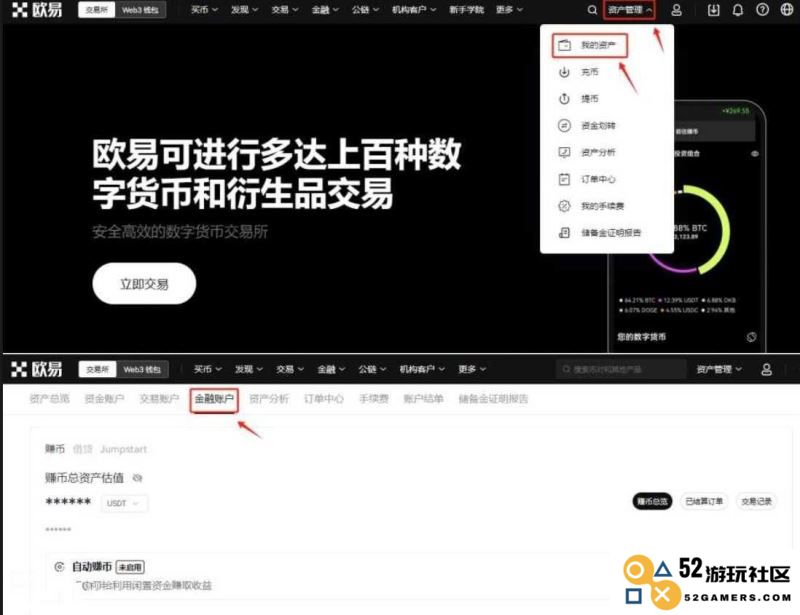Switch to the 资产总览 tab
This screenshot has width=800, height=615.
49,399
